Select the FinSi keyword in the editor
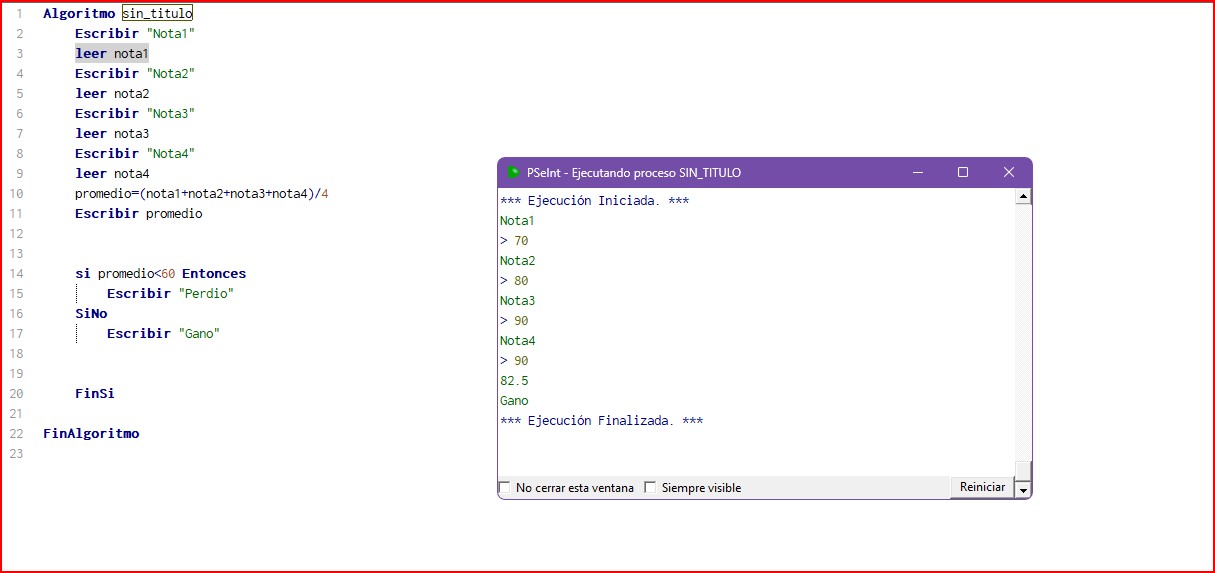This screenshot has width=1215, height=573. 94,393
